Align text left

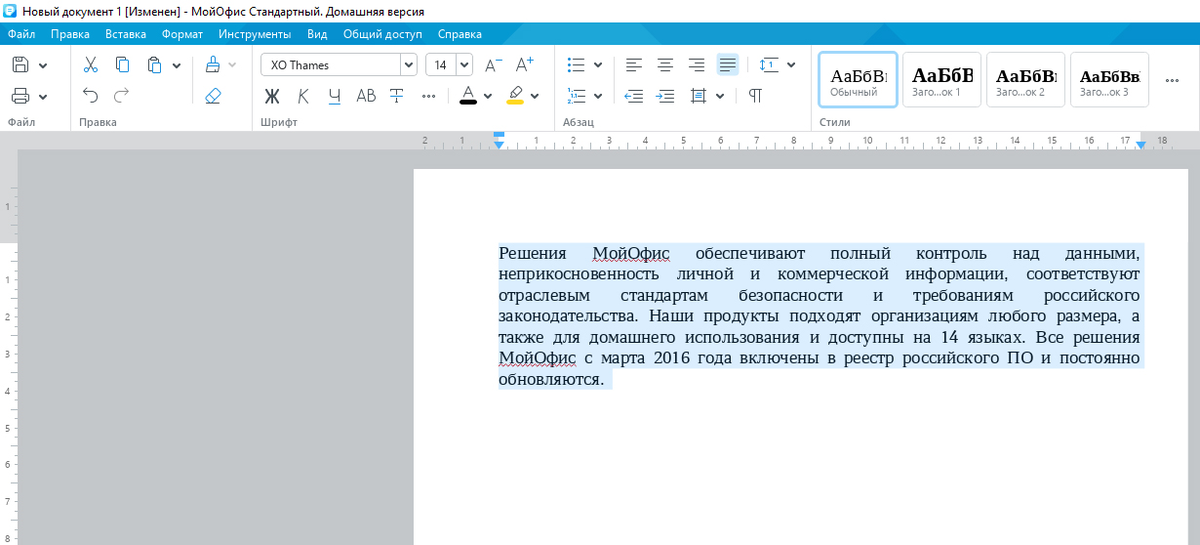[634, 65]
